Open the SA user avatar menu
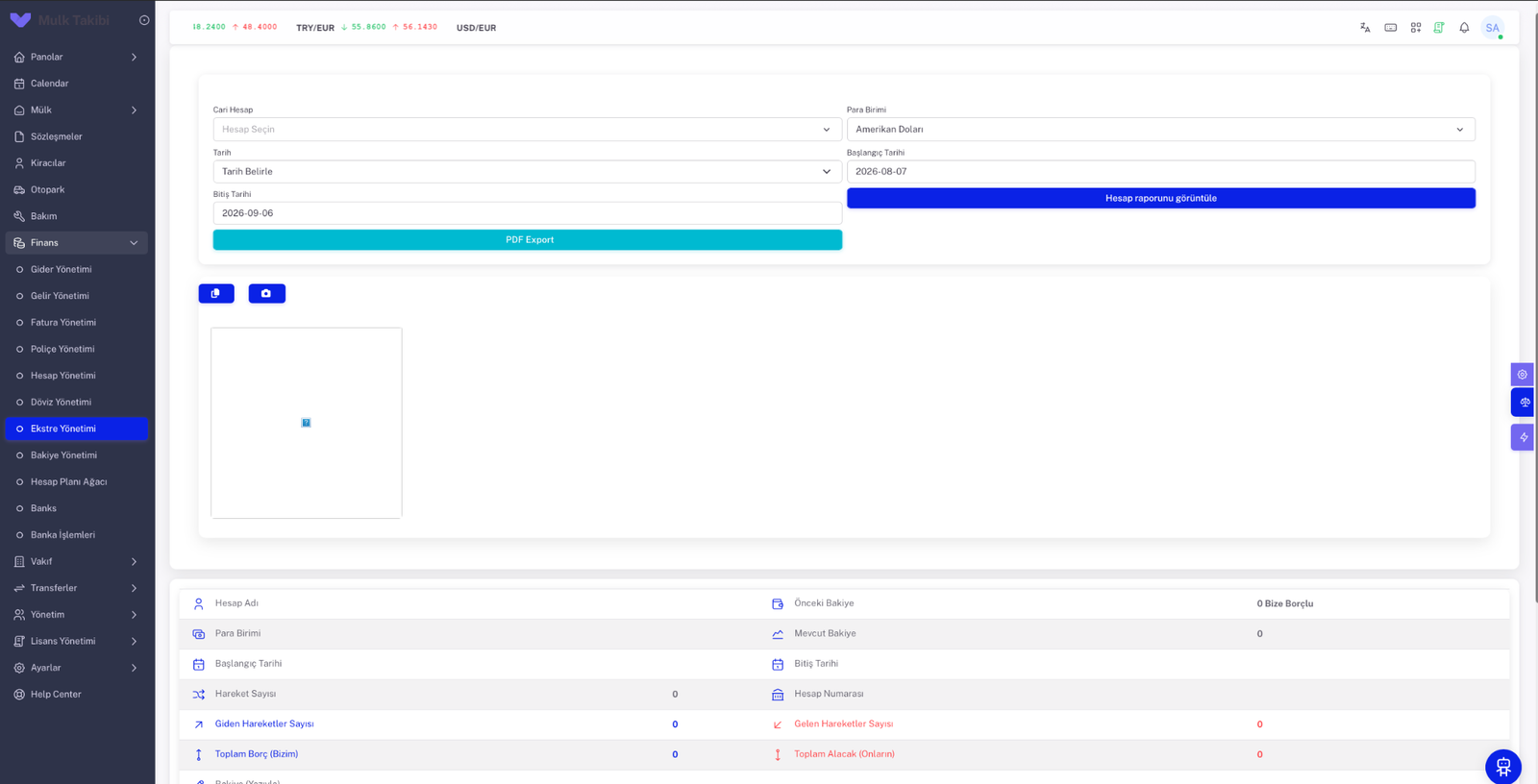The height and width of the screenshot is (784, 1538). point(1492,28)
